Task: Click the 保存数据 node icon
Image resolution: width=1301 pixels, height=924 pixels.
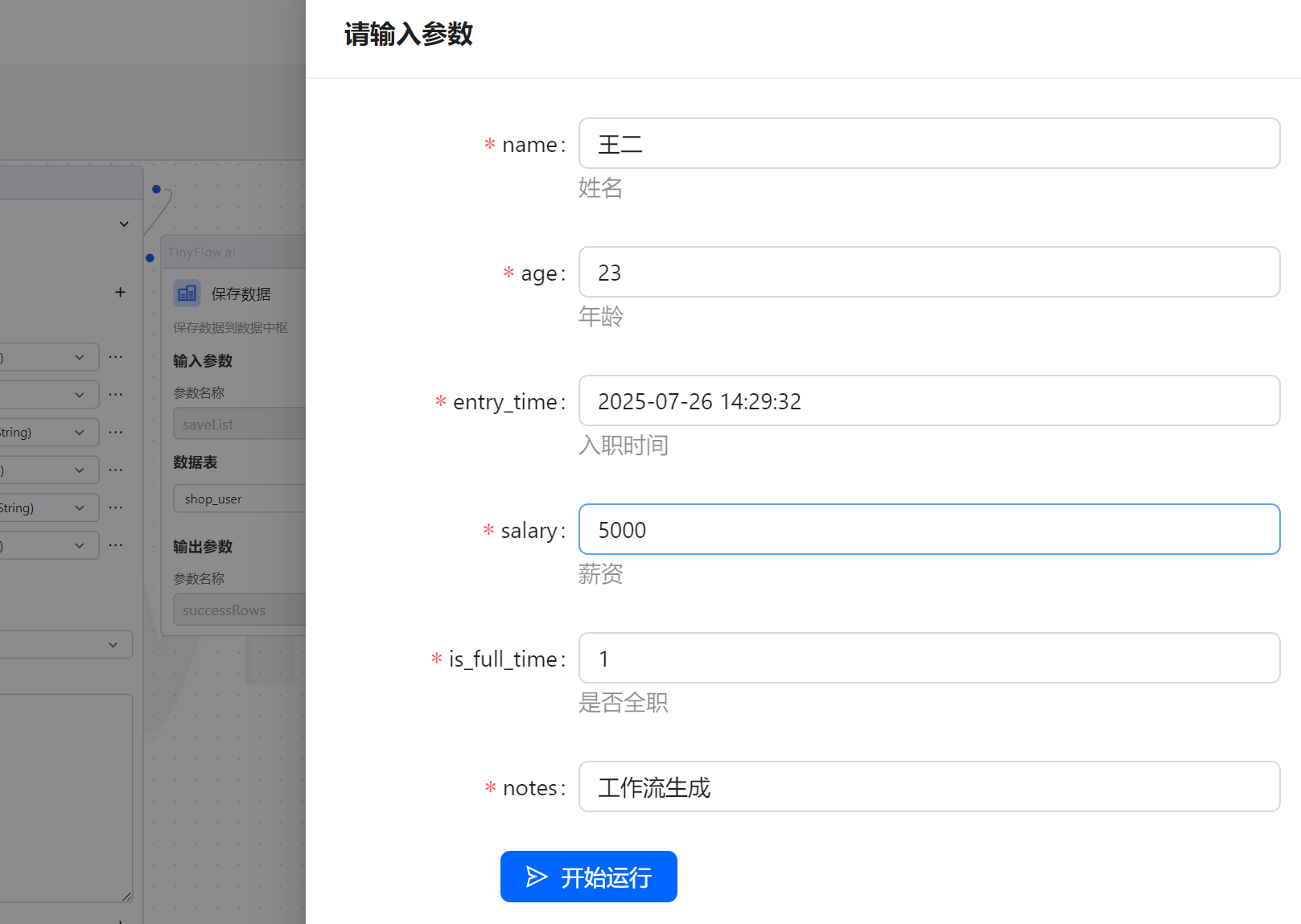Action: (x=187, y=294)
